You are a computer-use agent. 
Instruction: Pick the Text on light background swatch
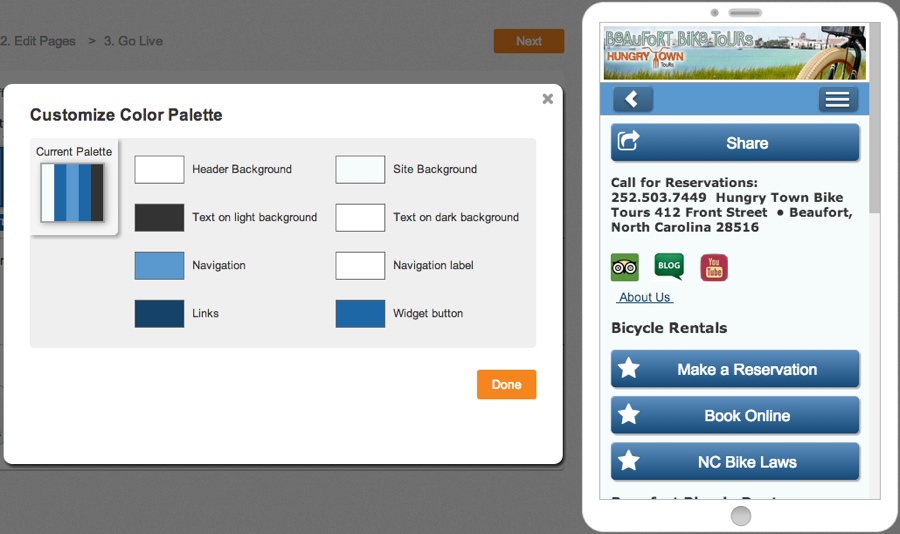tap(160, 218)
